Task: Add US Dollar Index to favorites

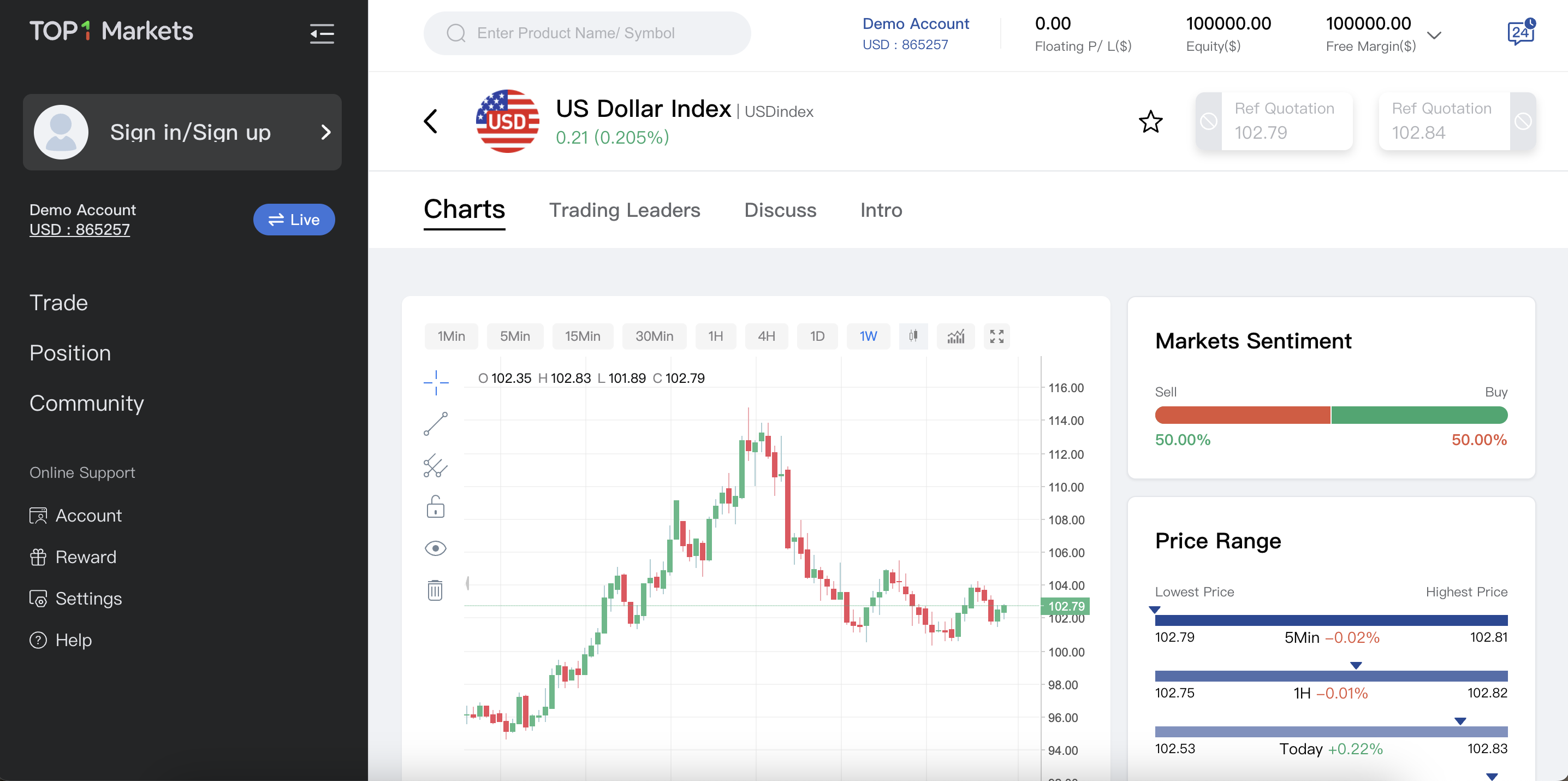Action: click(1150, 122)
